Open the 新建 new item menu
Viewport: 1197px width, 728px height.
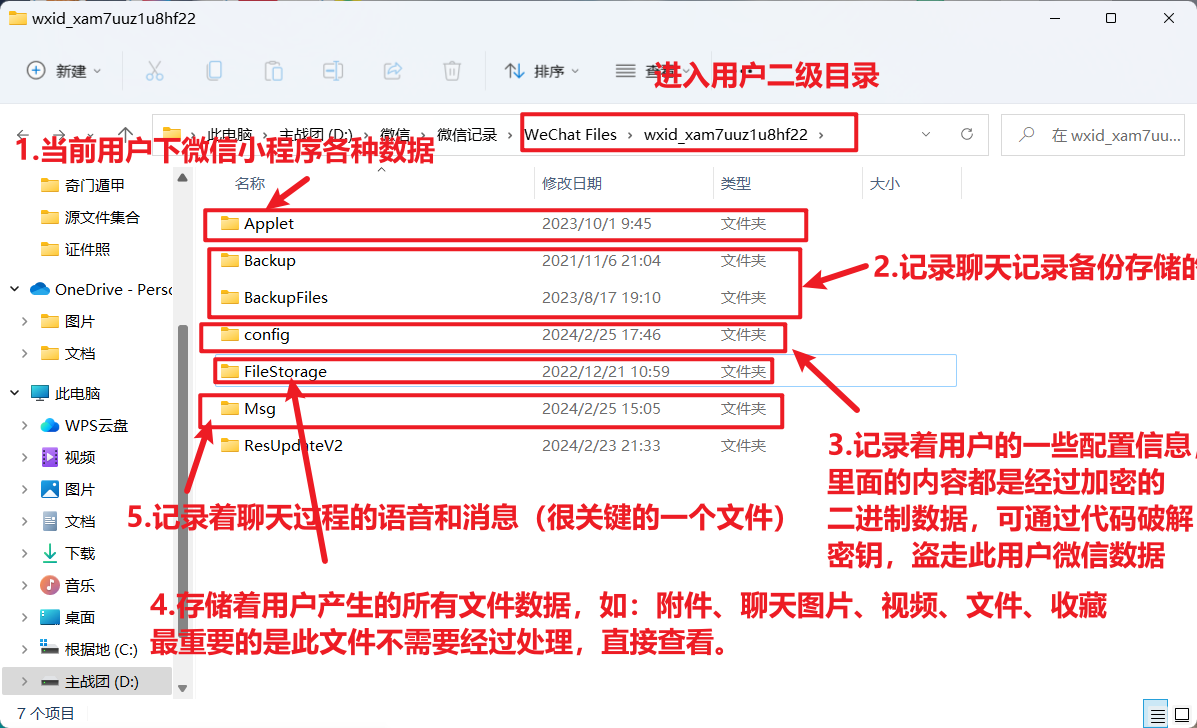point(63,71)
